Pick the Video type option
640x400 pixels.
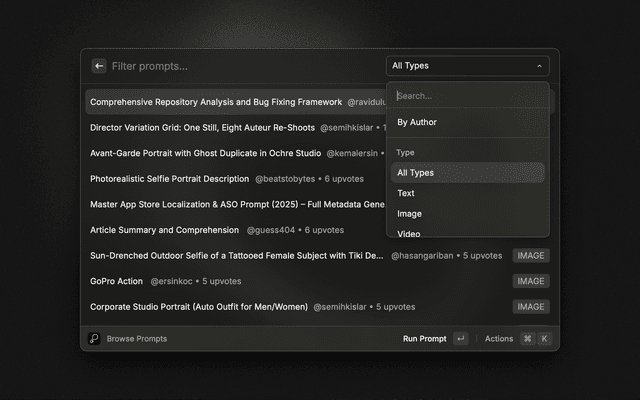(x=409, y=233)
